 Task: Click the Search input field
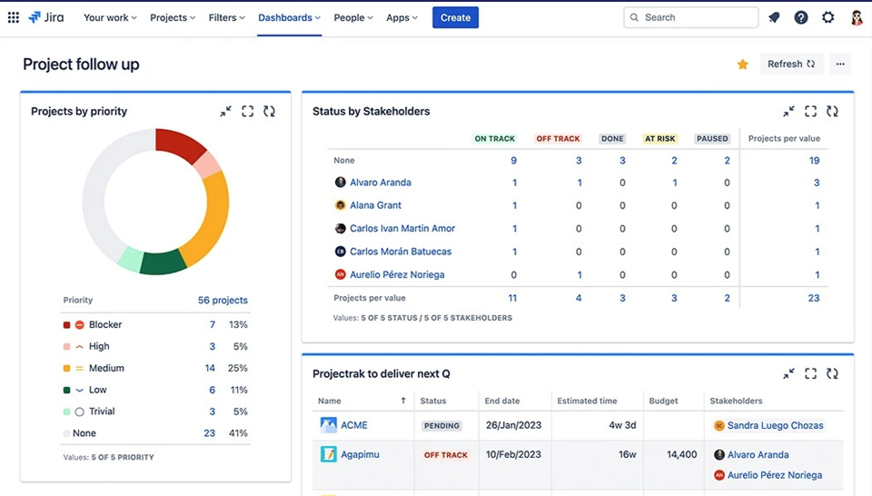tap(696, 18)
